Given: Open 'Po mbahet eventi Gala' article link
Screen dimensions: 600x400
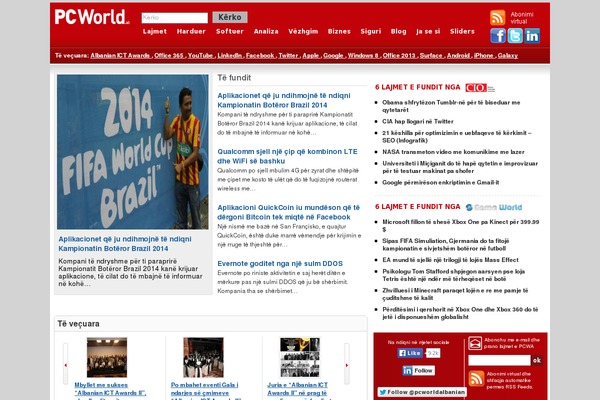Looking at the screenshot, I should coord(204,389).
